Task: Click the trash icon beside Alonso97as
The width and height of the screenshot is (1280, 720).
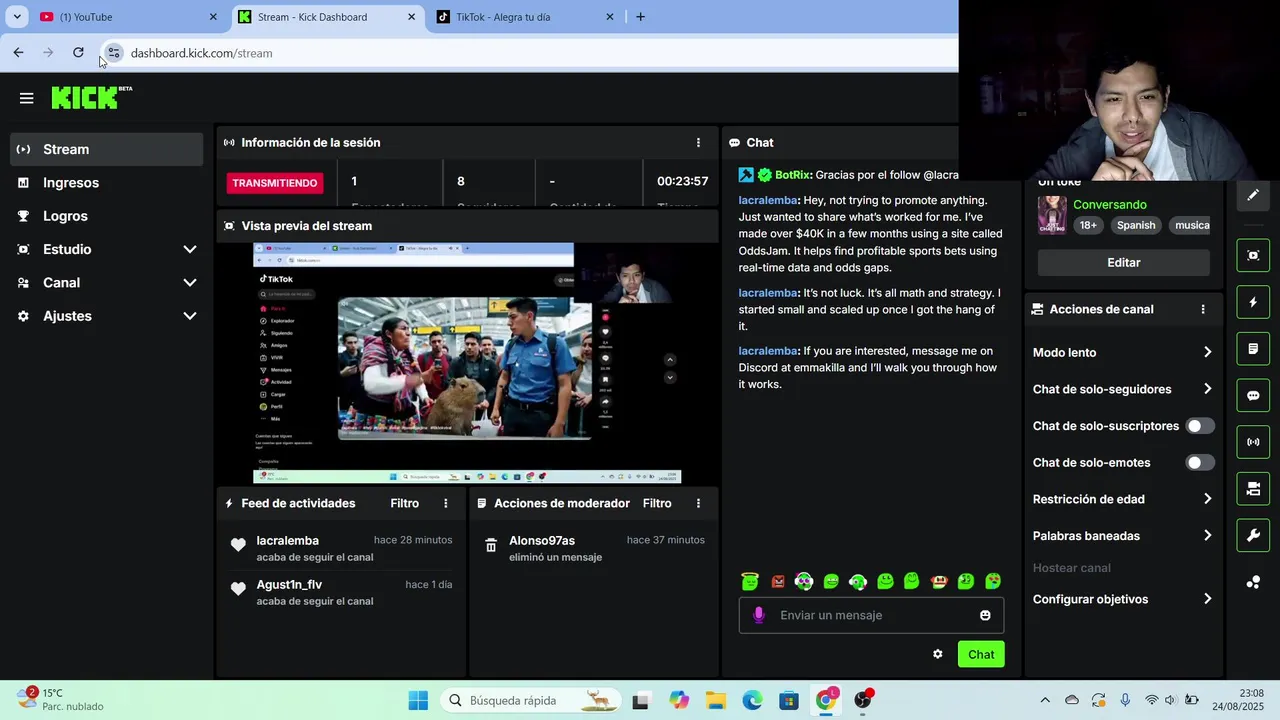Action: click(x=491, y=545)
